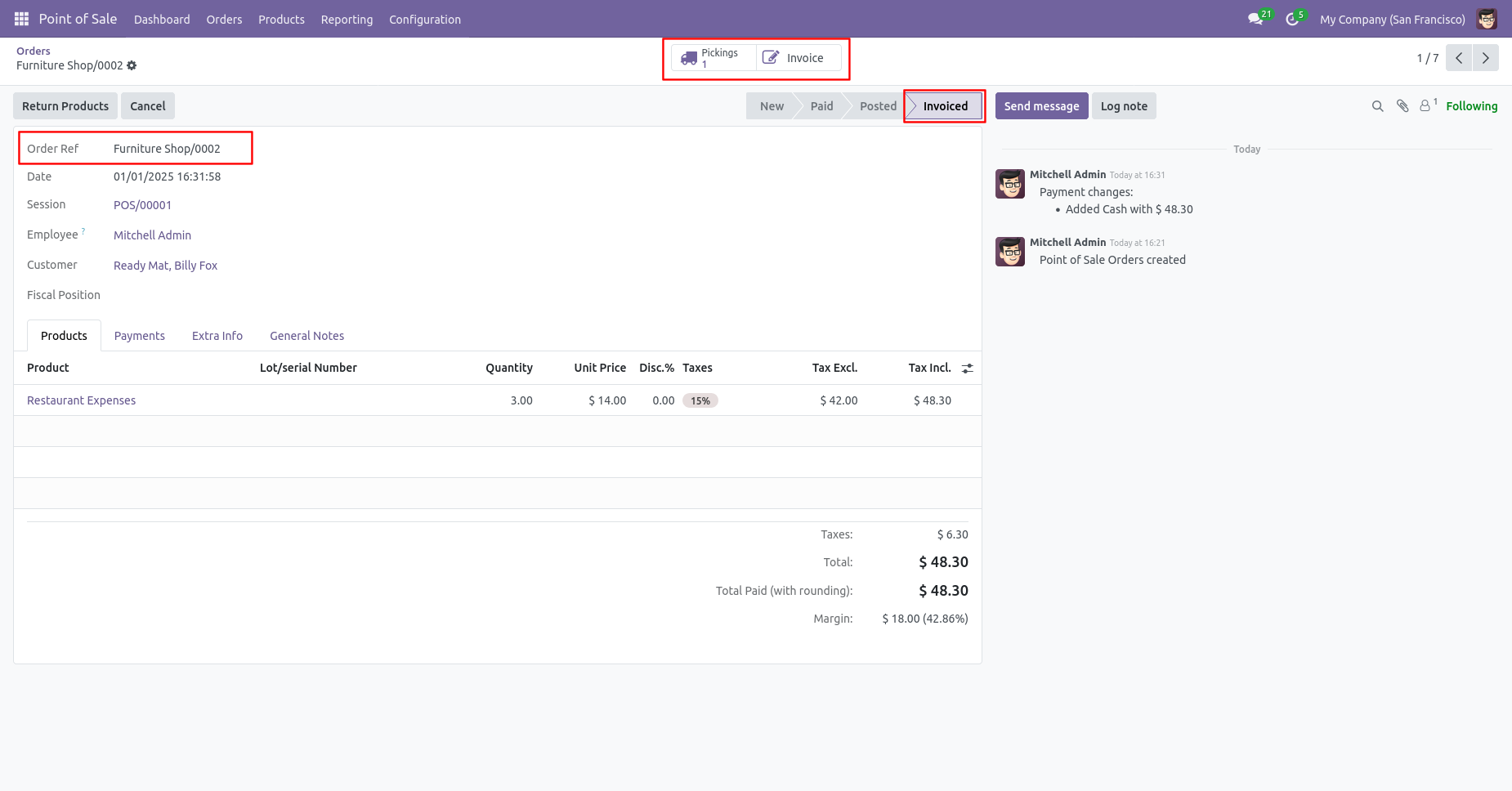Click date value 01/01/2025 16:31:58

[167, 177]
